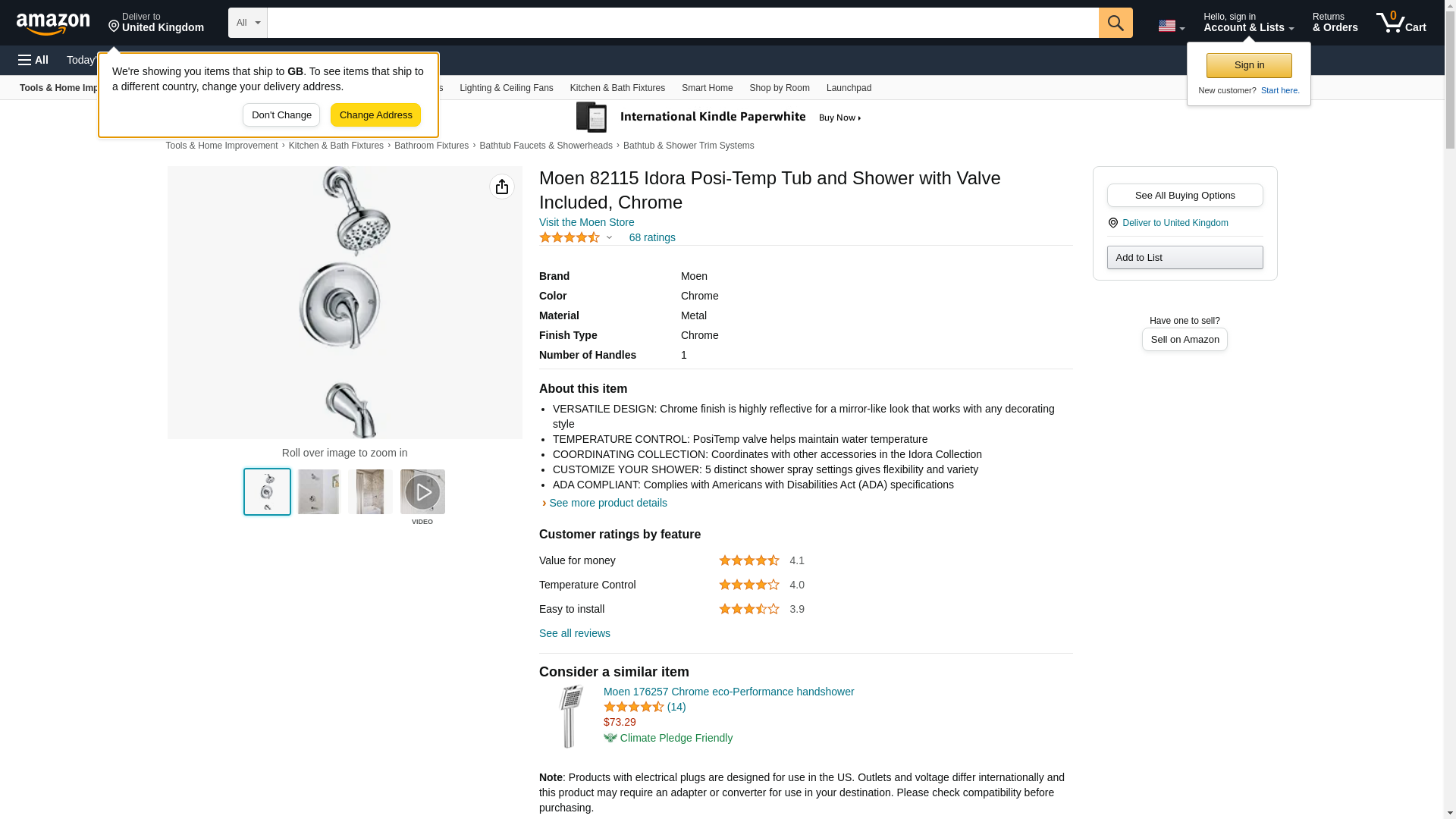The height and width of the screenshot is (819, 1456).
Task: Open the shopping cart icon
Action: click(1401, 23)
